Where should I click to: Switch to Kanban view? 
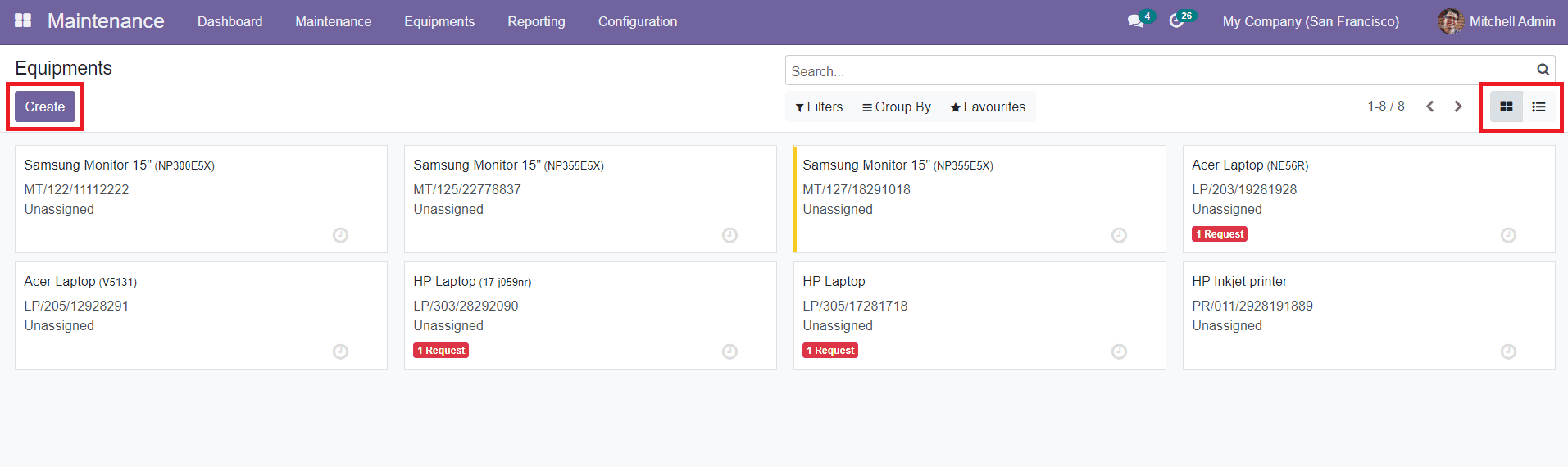[x=1506, y=107]
